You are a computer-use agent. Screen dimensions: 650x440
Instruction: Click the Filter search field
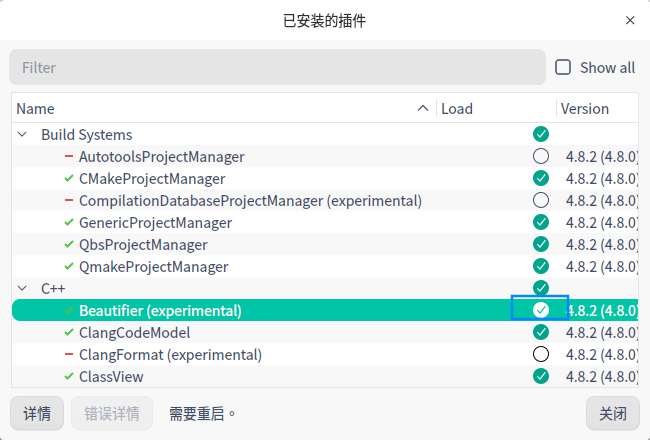tap(278, 67)
